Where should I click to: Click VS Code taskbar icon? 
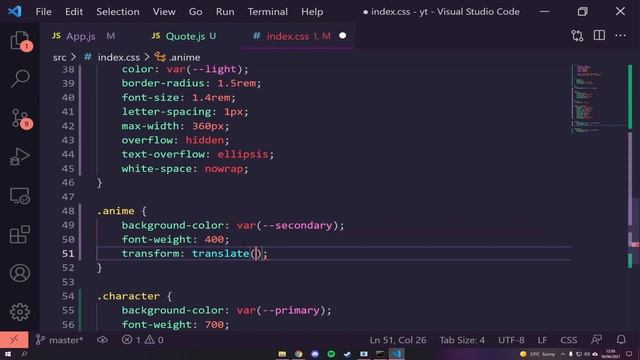[x=396, y=354]
